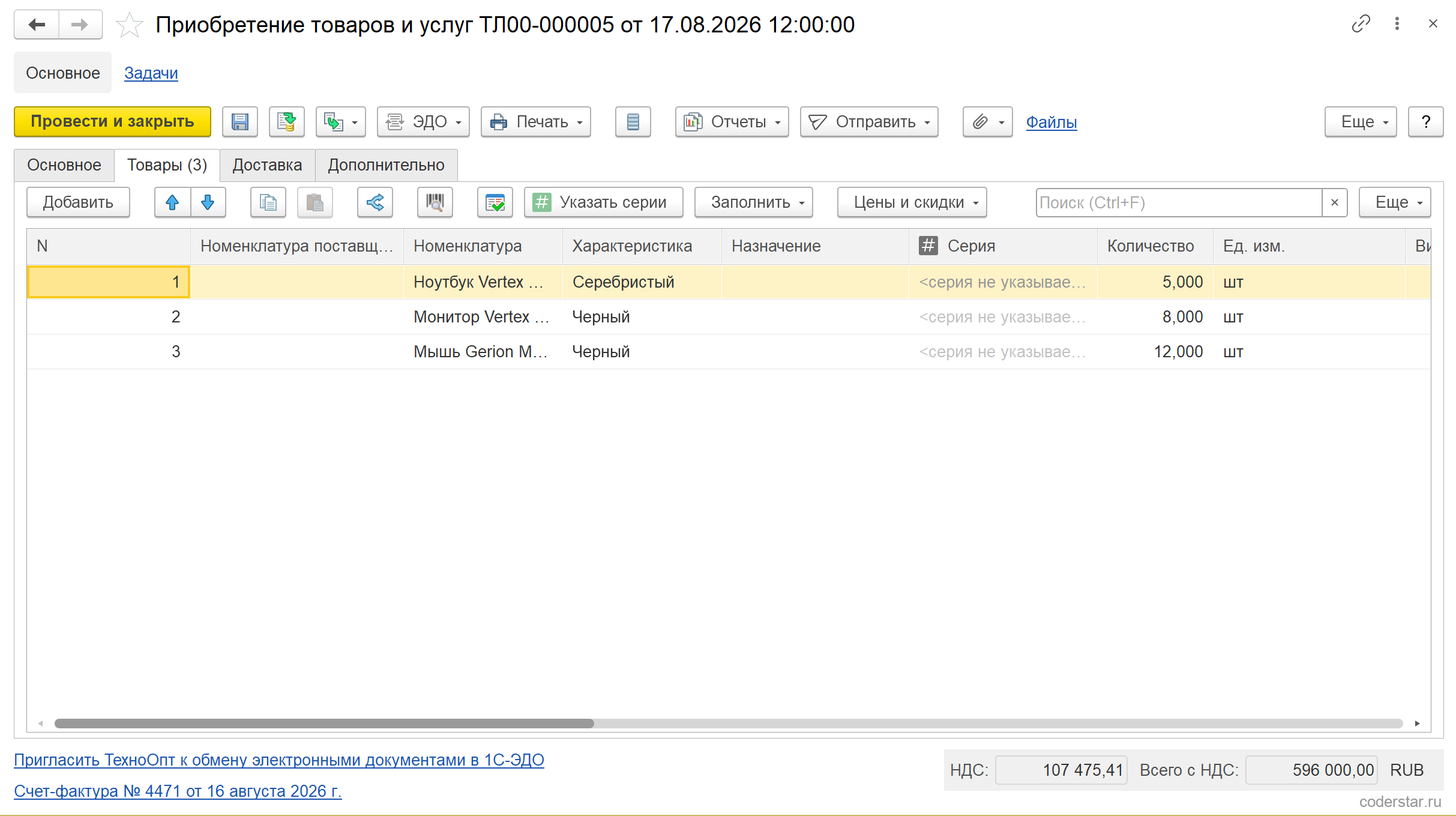Click the Характеристика column header

[642, 246]
